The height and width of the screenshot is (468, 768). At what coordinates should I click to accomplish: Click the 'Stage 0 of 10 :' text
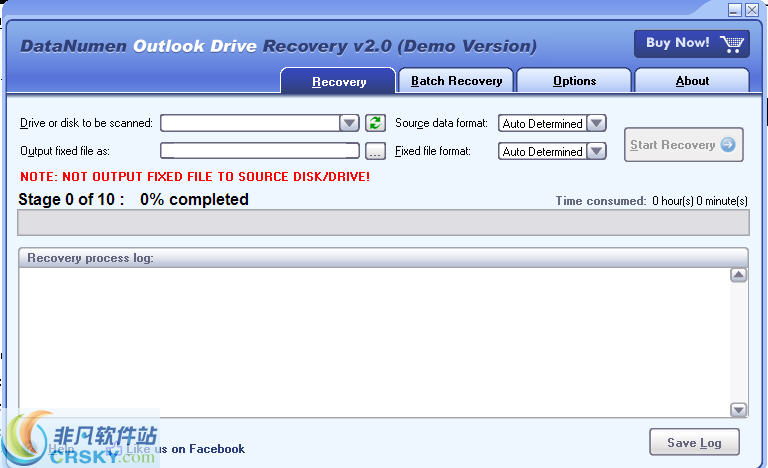coord(71,199)
